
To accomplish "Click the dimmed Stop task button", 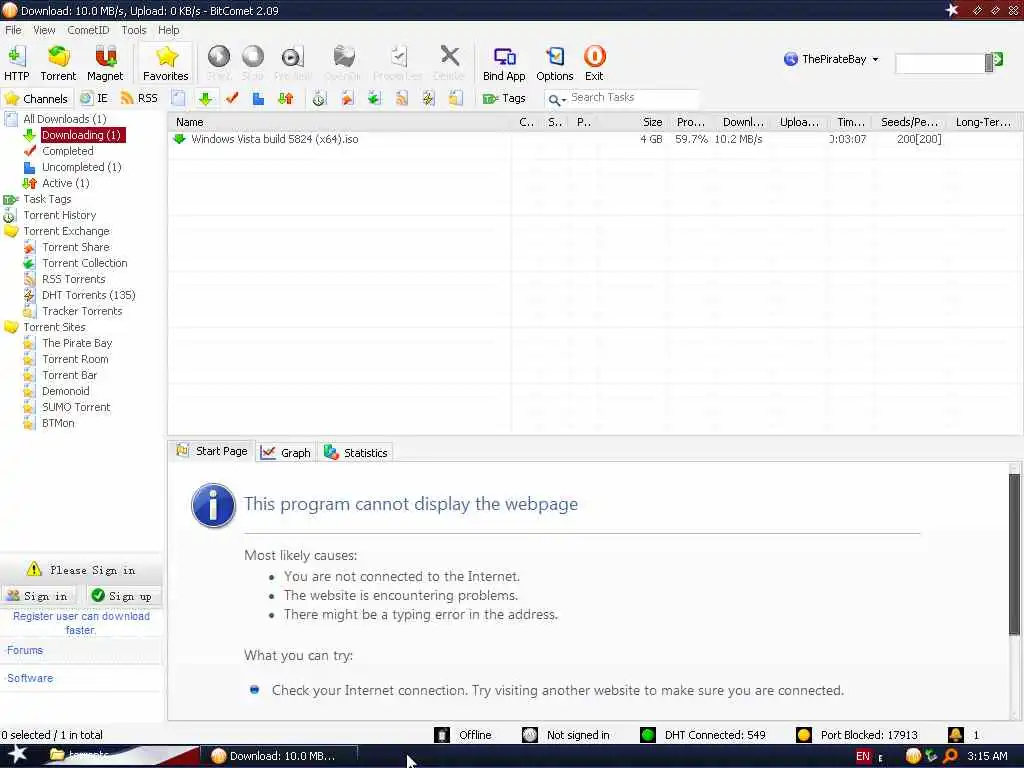I will [253, 63].
